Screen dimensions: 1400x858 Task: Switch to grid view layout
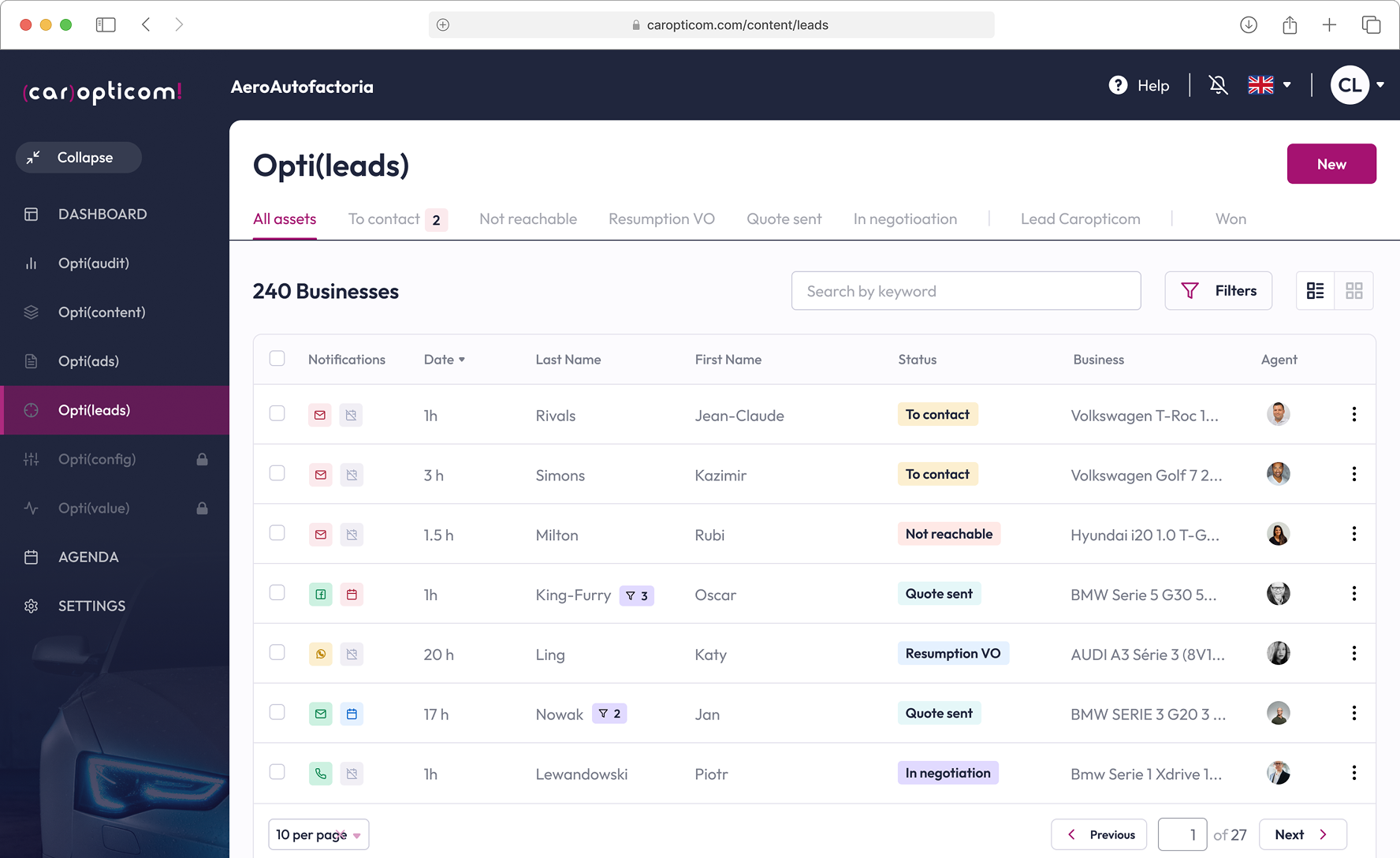click(1354, 290)
